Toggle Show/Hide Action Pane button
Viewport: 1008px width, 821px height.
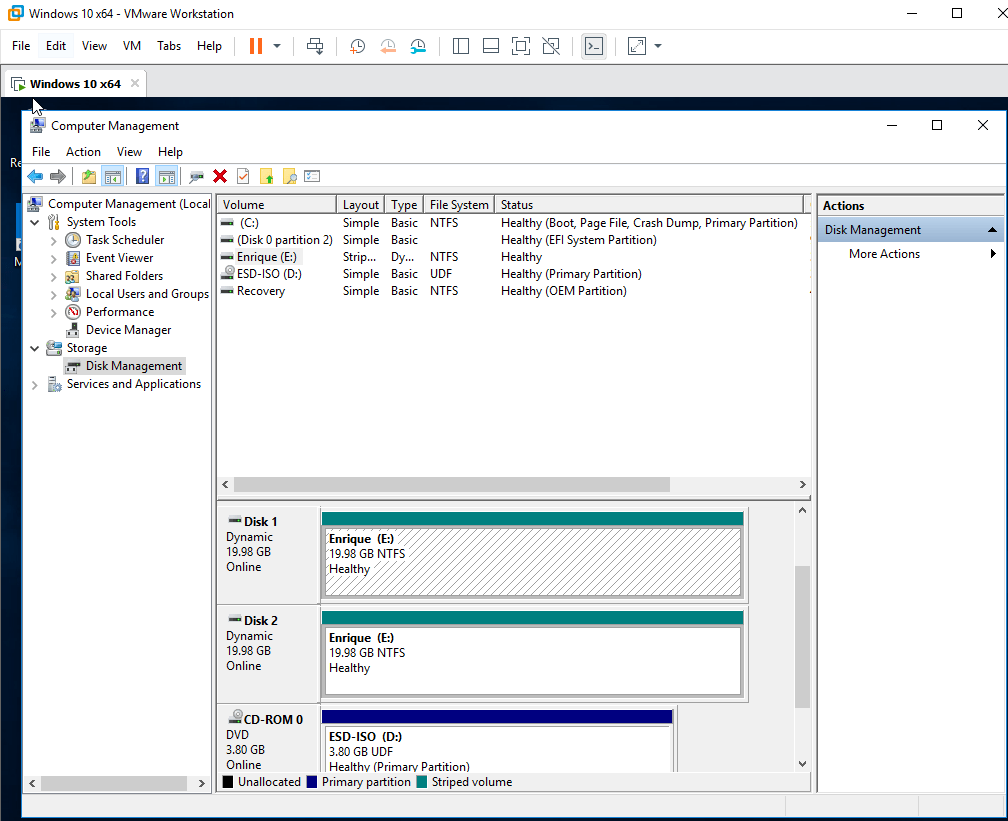166,176
